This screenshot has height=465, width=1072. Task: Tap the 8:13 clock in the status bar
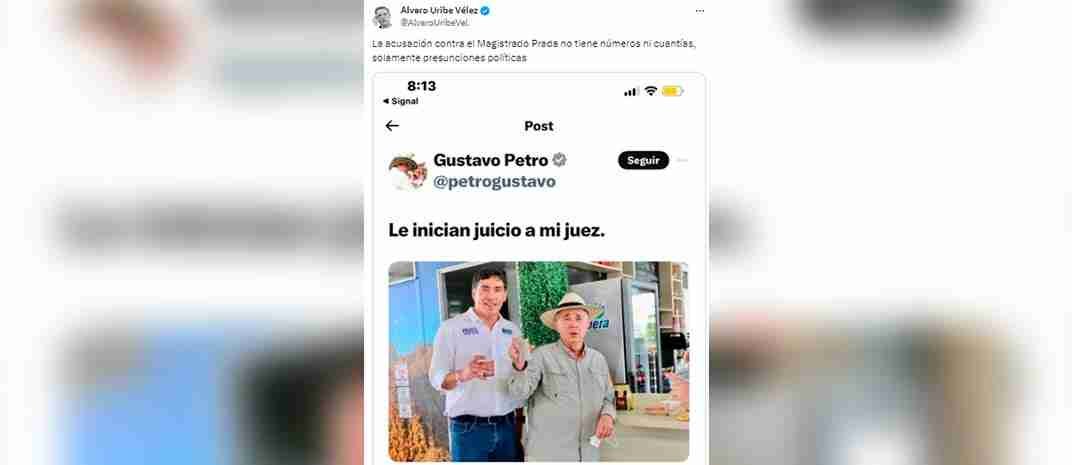[x=421, y=86]
